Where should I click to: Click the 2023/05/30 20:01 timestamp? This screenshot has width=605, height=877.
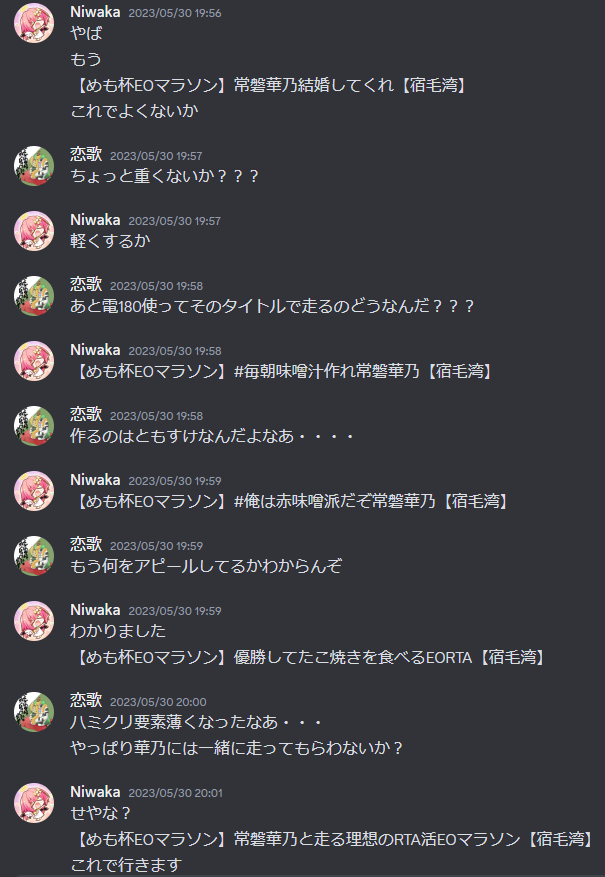click(x=175, y=793)
